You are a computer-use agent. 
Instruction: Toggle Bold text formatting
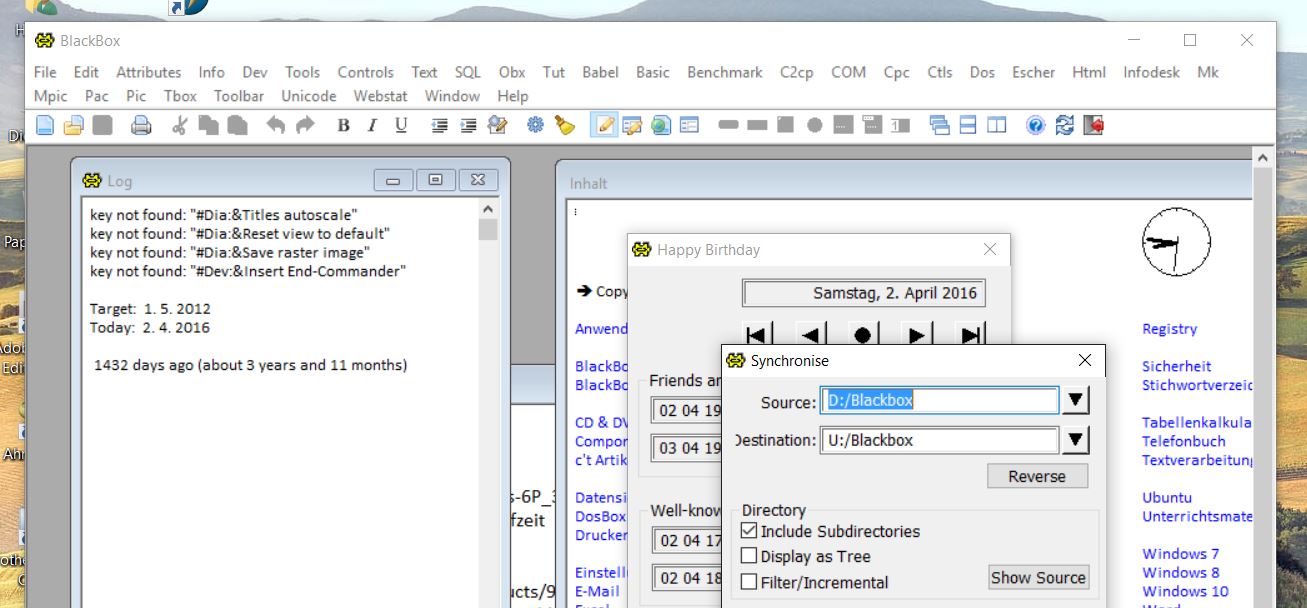(x=343, y=125)
